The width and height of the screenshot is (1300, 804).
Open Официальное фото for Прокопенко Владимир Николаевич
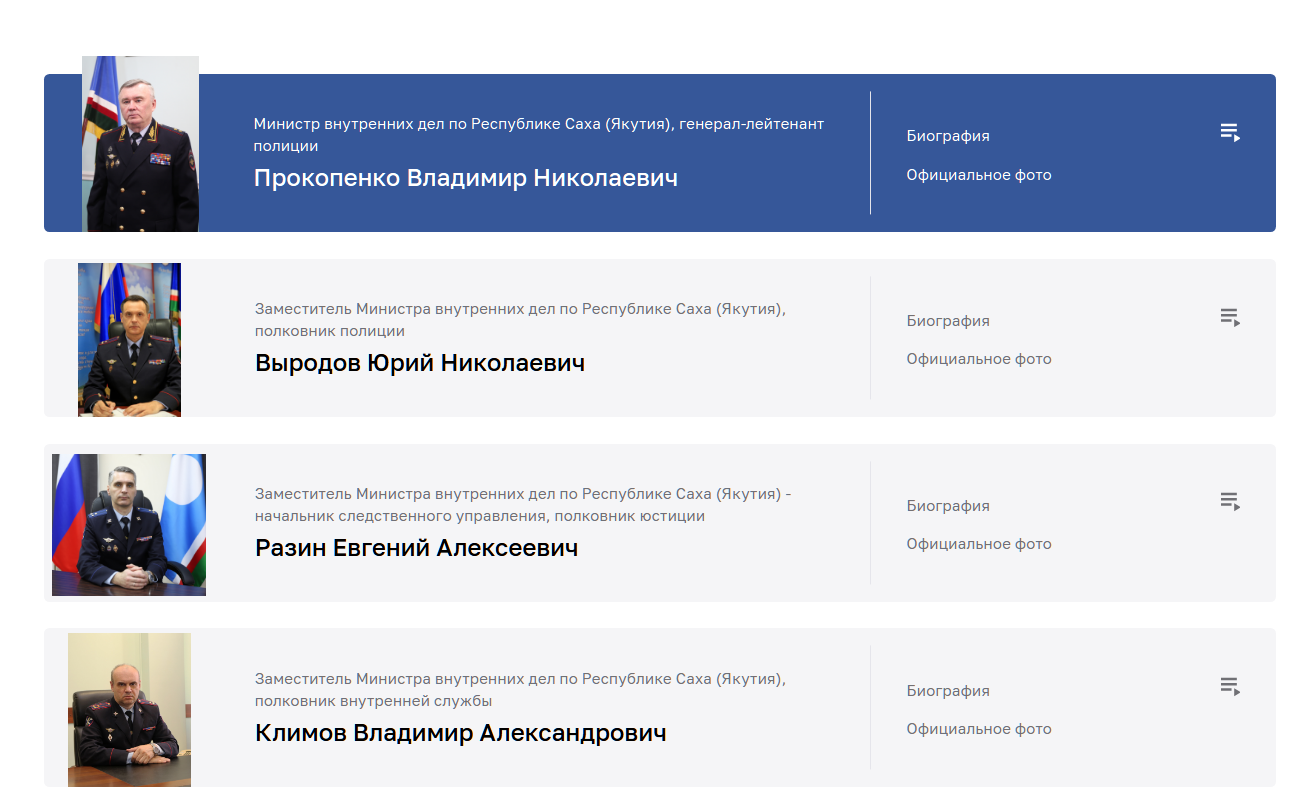pos(979,175)
